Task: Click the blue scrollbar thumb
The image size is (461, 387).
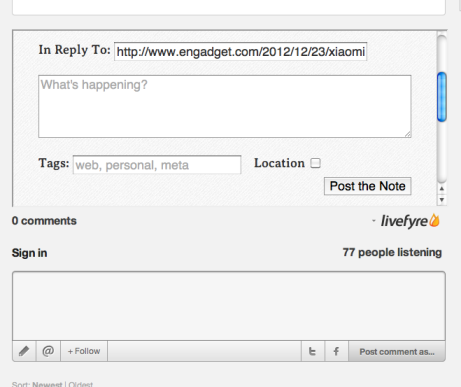Action: pyautogui.click(x=442, y=97)
